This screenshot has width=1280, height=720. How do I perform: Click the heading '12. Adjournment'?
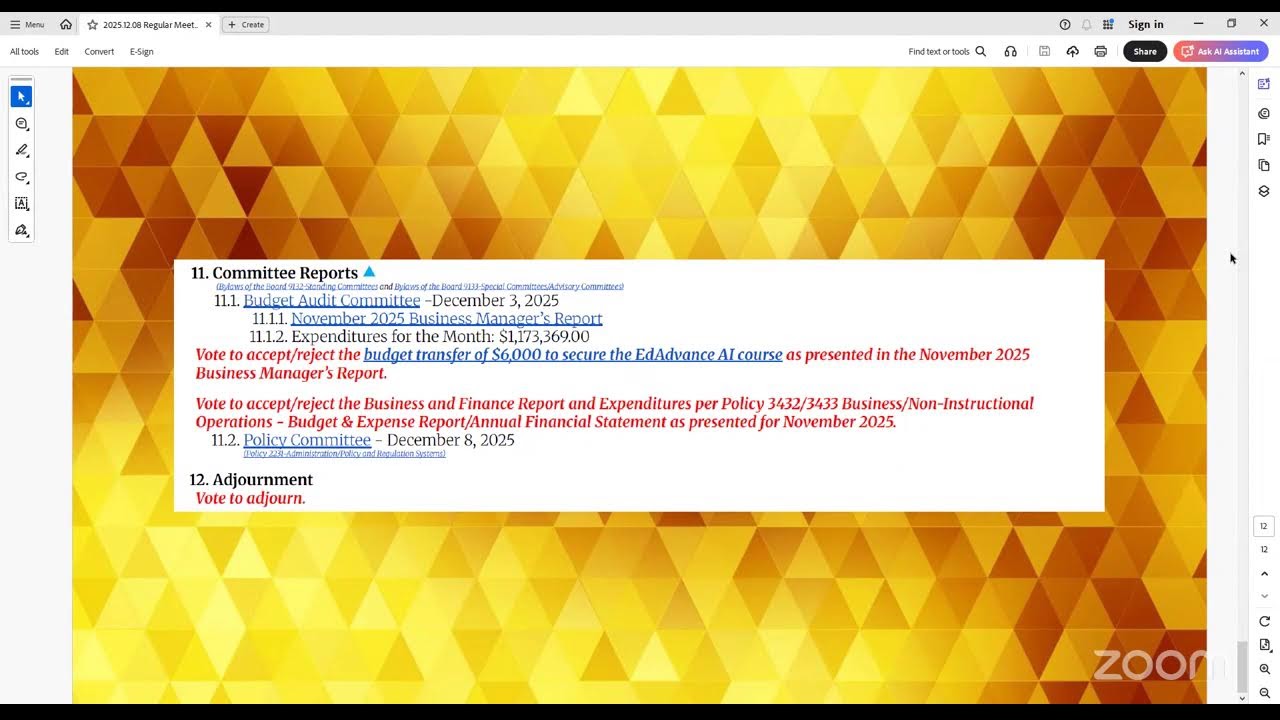(251, 480)
